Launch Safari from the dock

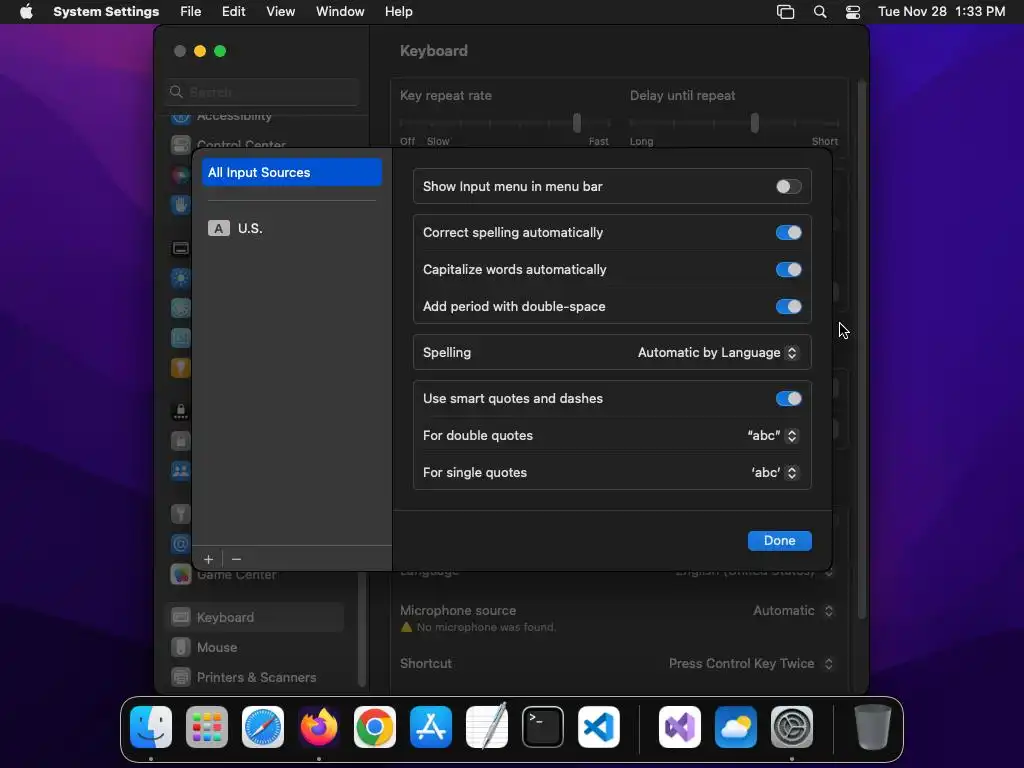[x=263, y=727]
